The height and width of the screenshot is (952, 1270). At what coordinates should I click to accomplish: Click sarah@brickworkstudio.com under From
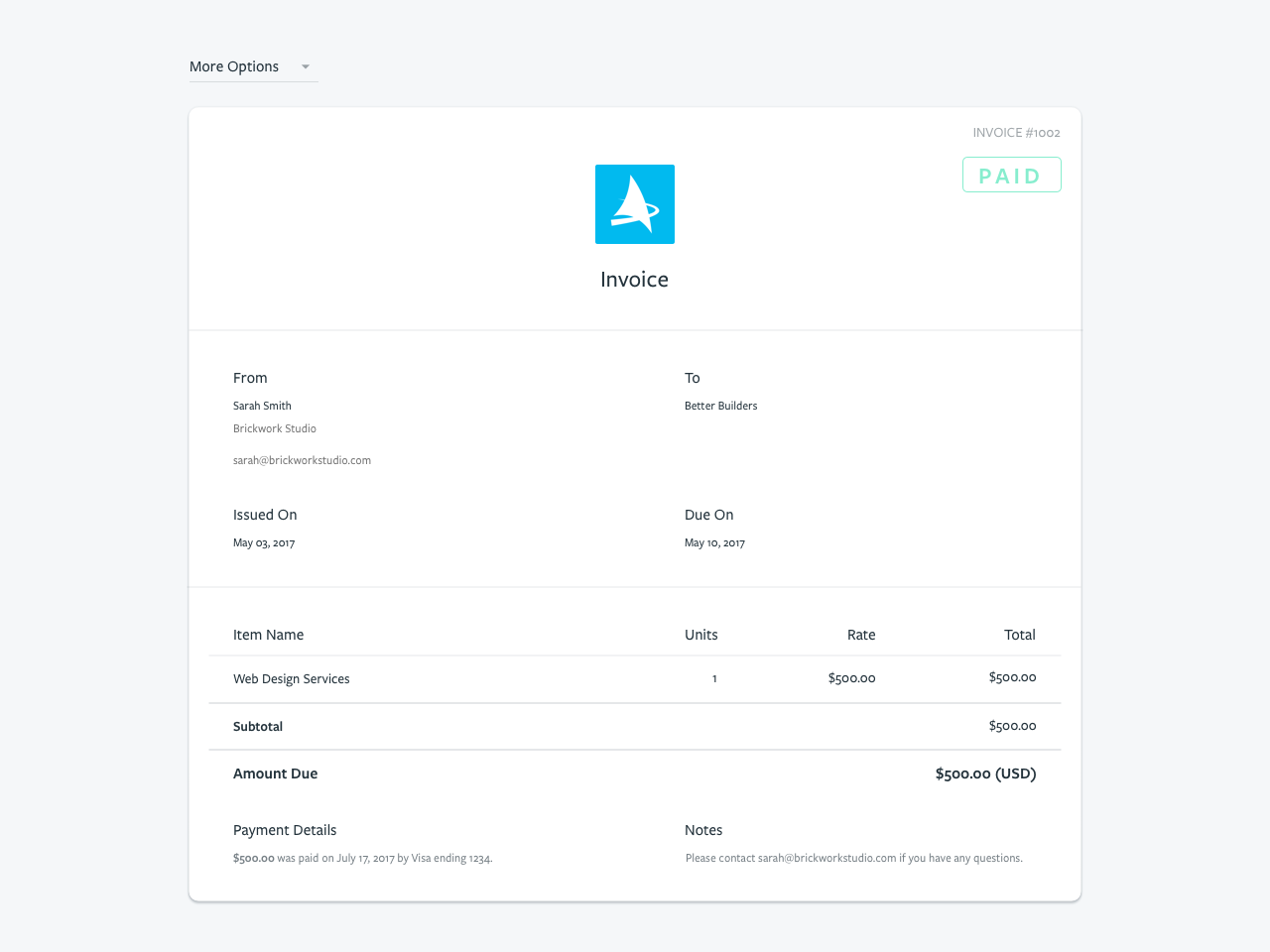pos(302,460)
